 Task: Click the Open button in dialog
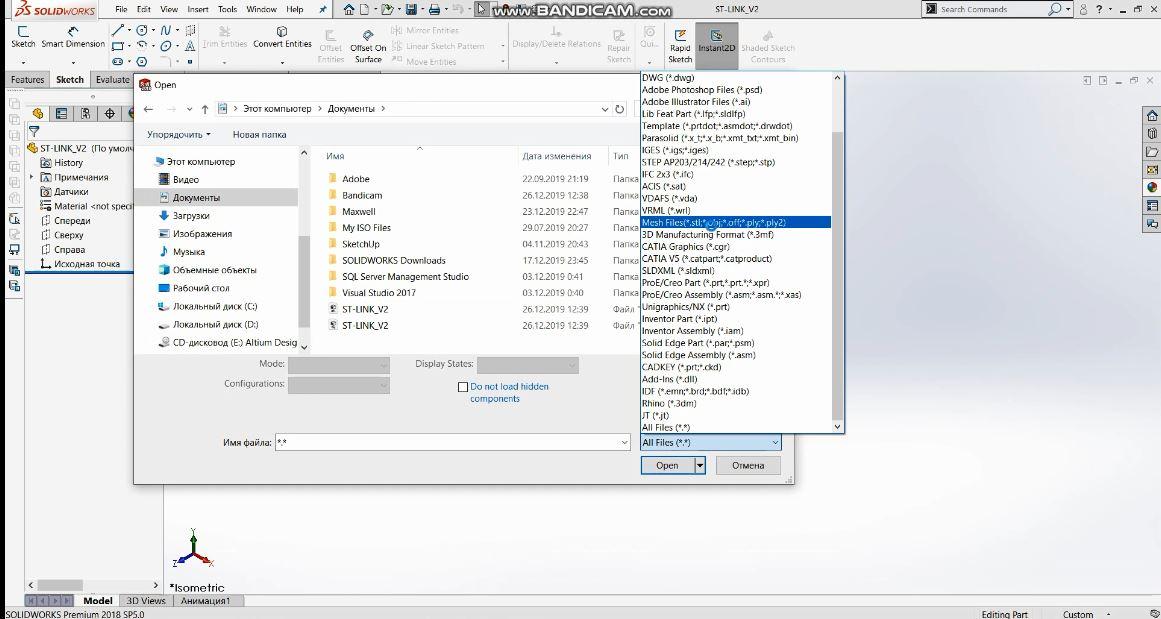point(667,466)
